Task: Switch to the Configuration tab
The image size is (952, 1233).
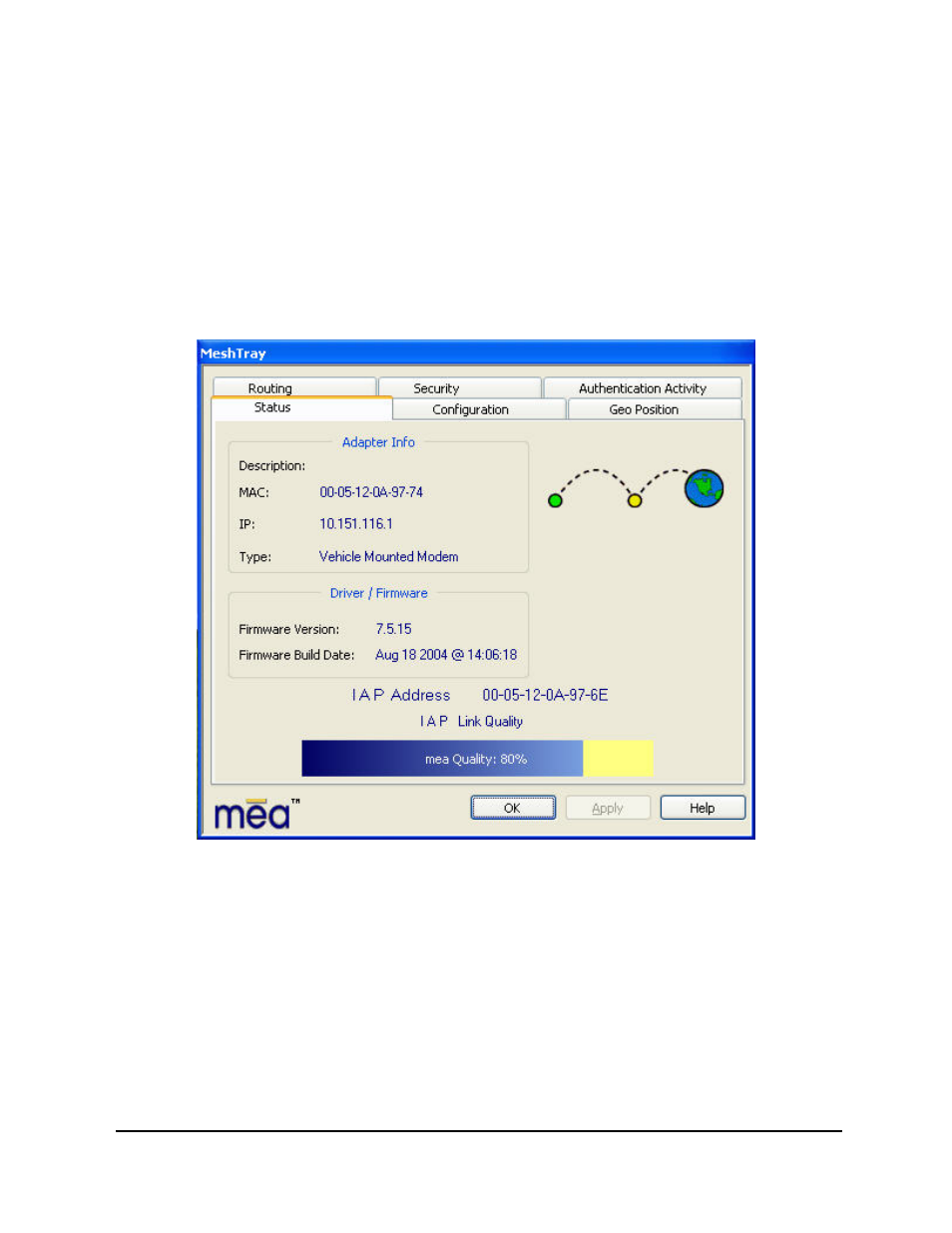Action: [480, 409]
